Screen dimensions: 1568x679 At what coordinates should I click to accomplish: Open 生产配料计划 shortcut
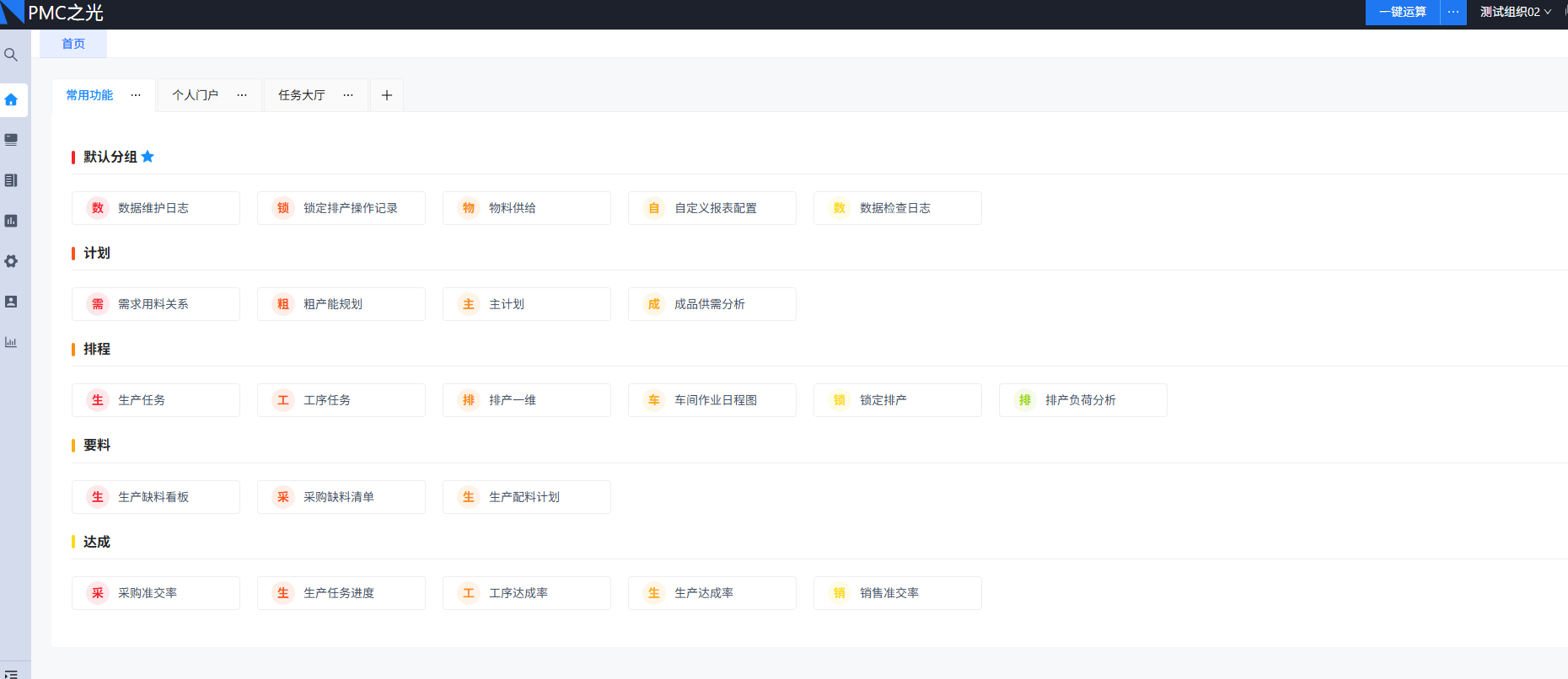pos(527,497)
